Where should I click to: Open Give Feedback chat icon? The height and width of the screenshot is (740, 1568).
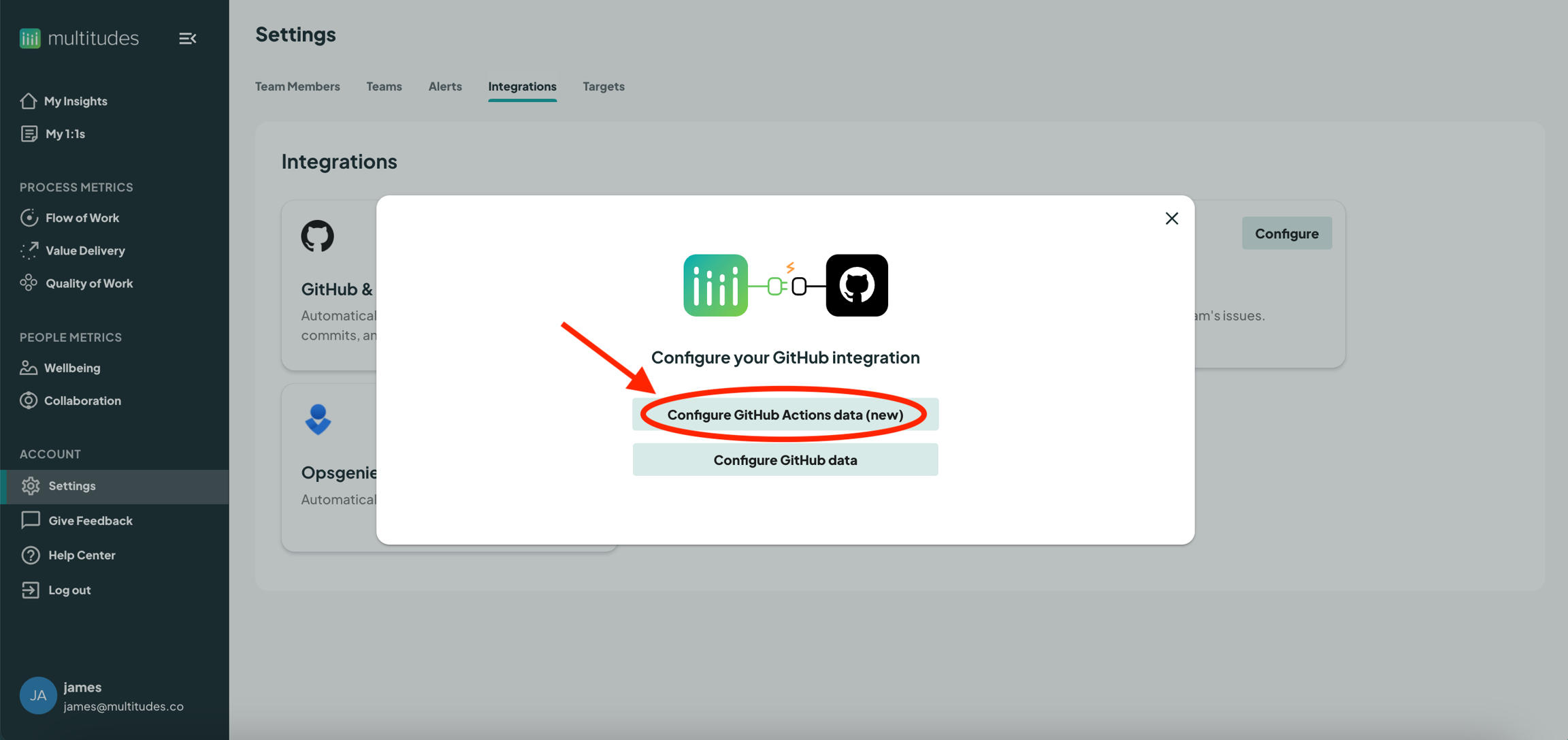tap(31, 520)
